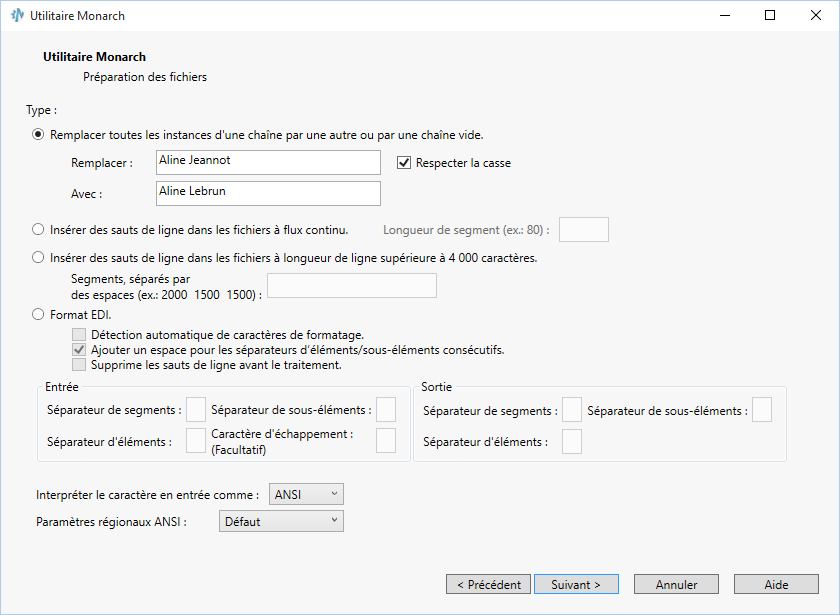Image resolution: width=840 pixels, height=615 pixels.
Task: Click Entrée Séparateur de sous-éléments box
Action: pos(386,410)
